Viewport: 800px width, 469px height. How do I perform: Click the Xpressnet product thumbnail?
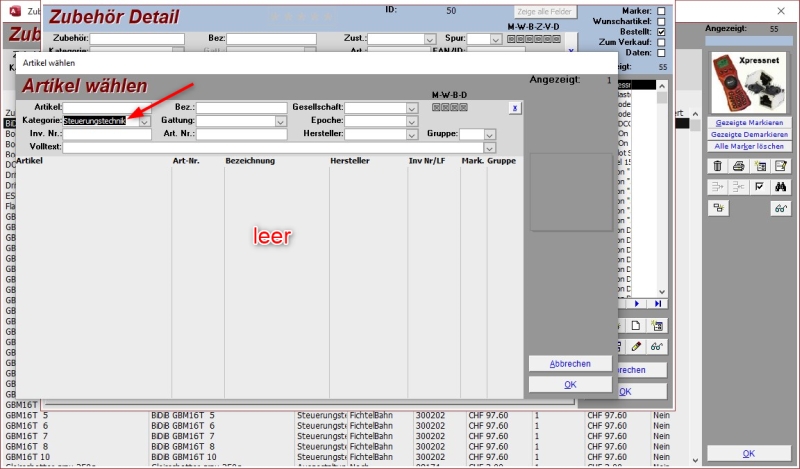point(748,83)
